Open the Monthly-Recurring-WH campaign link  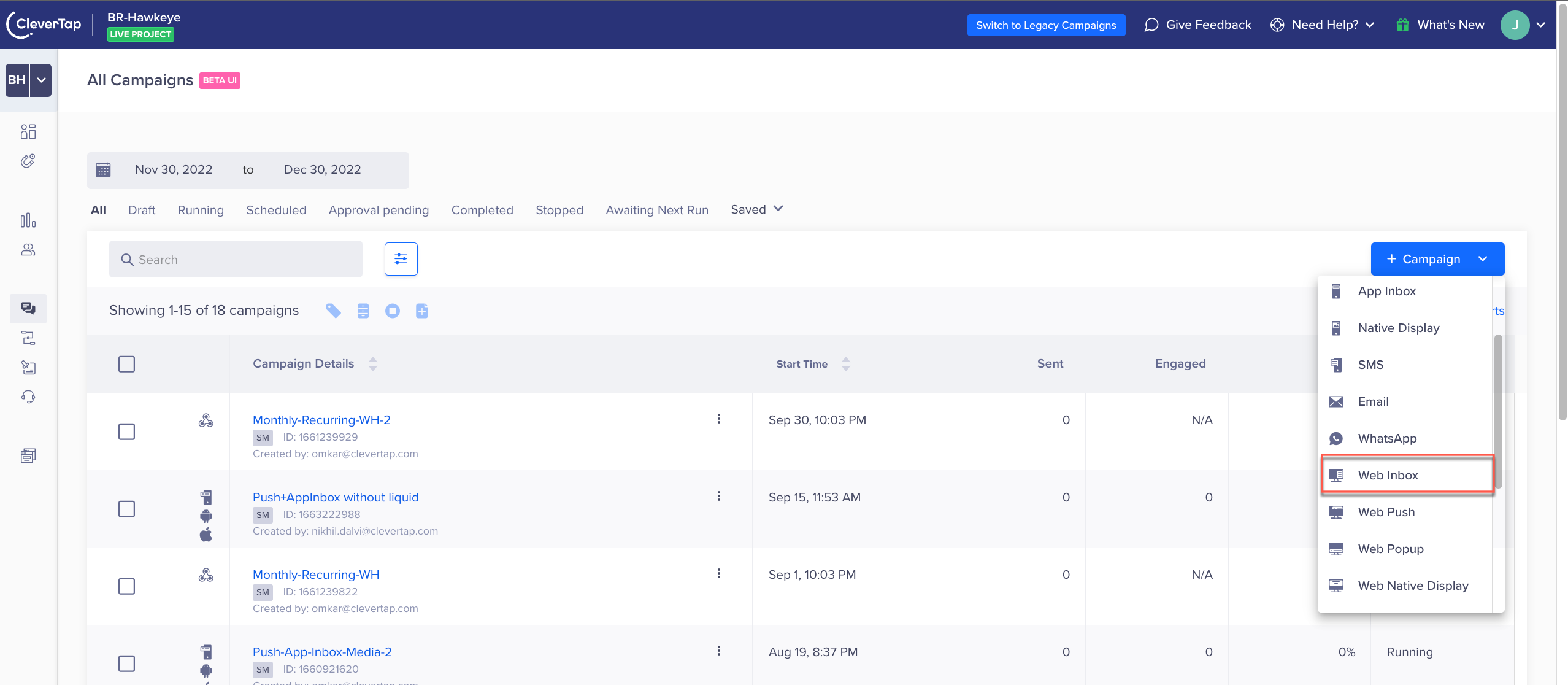pyautogui.click(x=315, y=575)
